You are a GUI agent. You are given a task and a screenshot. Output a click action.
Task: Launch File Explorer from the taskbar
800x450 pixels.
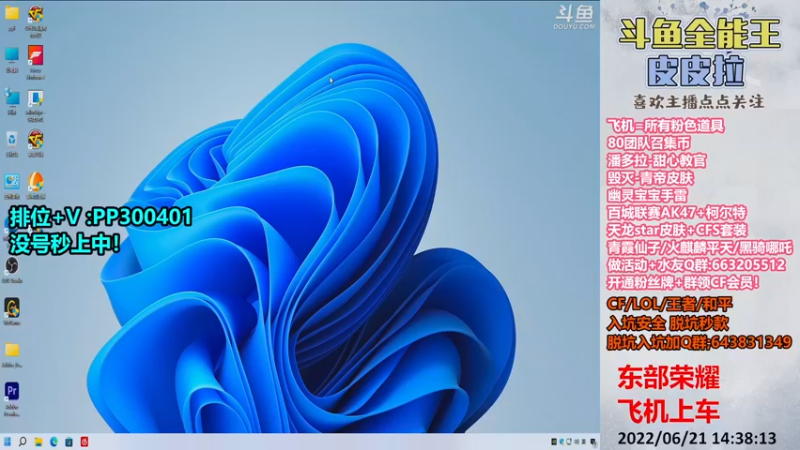click(38, 442)
